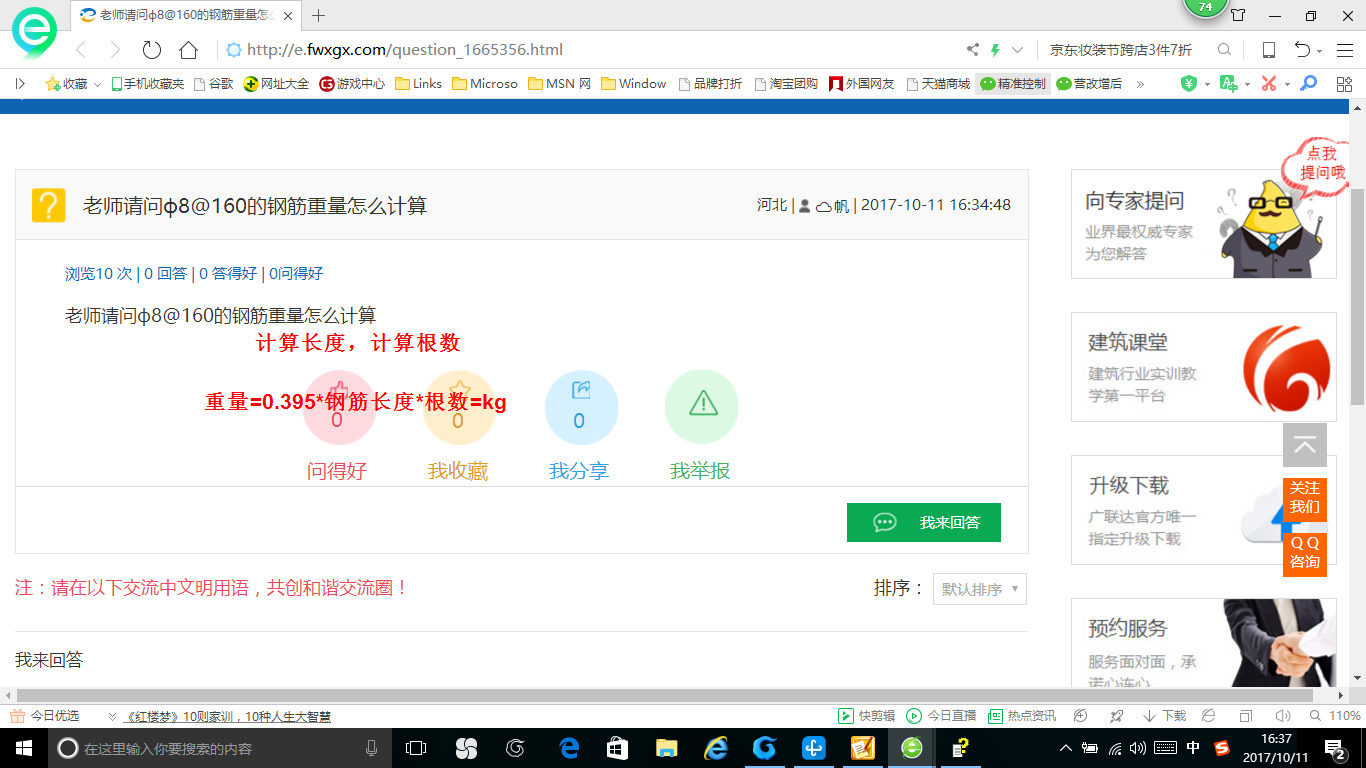Click the 问得好 thumbs-up circle
1366x768 pixels.
(x=338, y=408)
